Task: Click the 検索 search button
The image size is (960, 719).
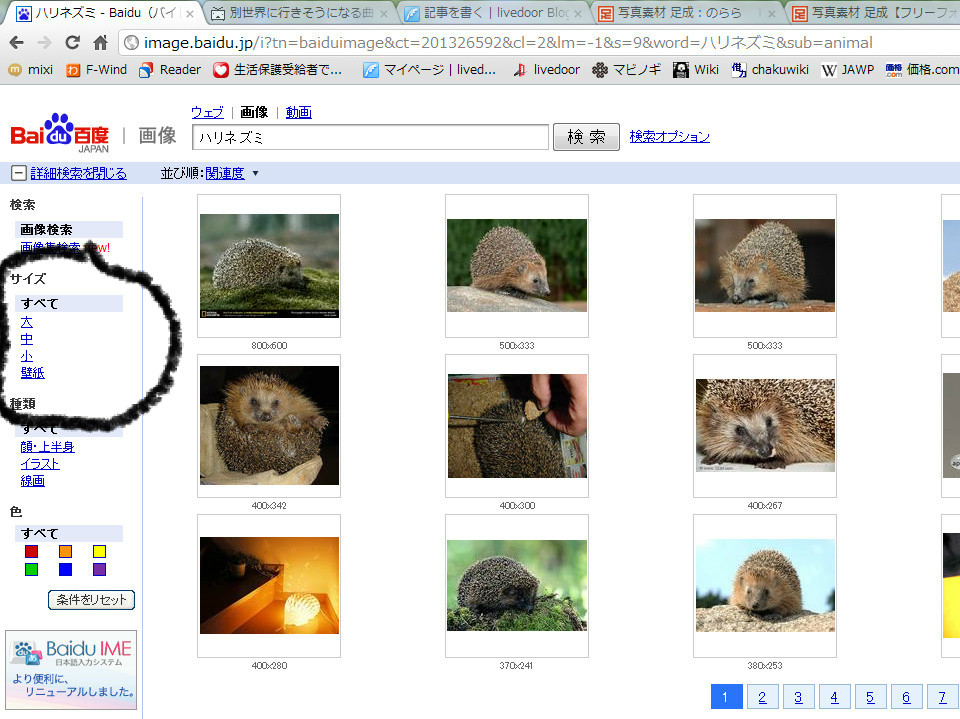Action: pyautogui.click(x=586, y=137)
